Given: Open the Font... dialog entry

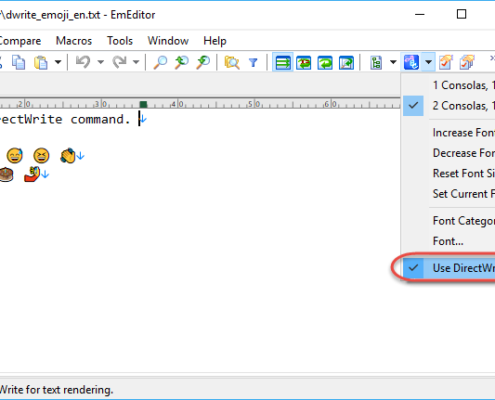Looking at the screenshot, I should [x=449, y=241].
